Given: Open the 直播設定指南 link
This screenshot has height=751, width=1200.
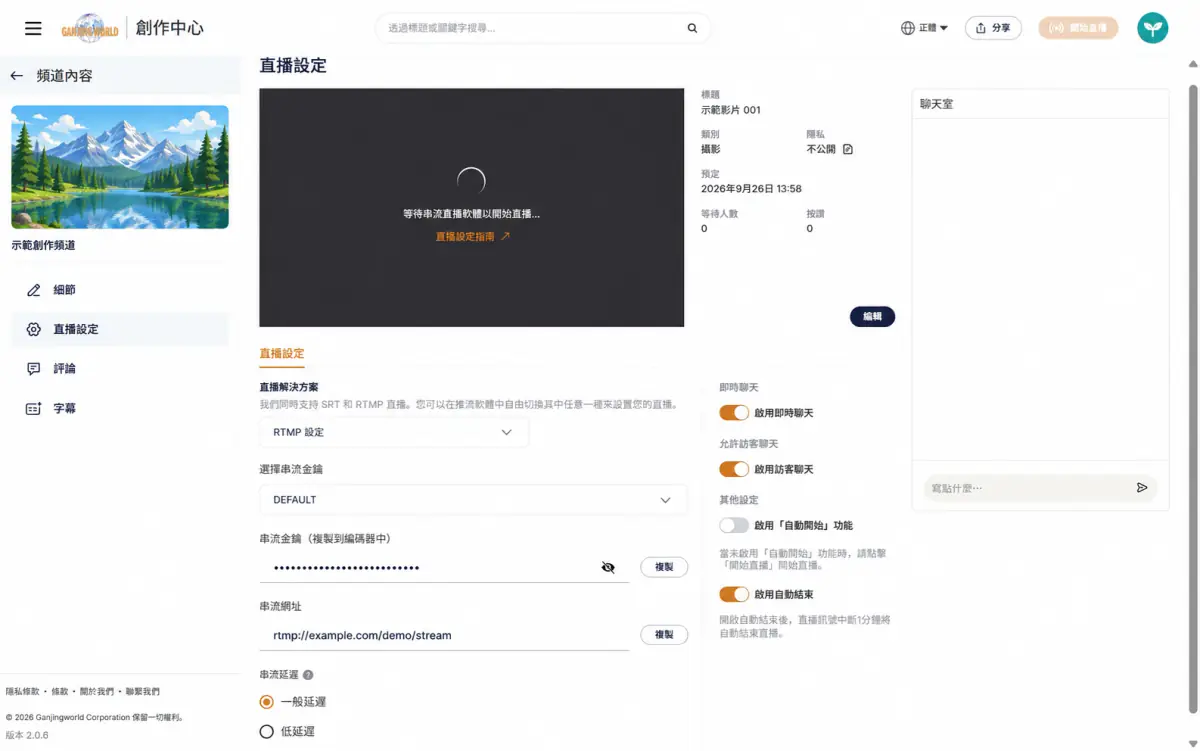Looking at the screenshot, I should [472, 237].
